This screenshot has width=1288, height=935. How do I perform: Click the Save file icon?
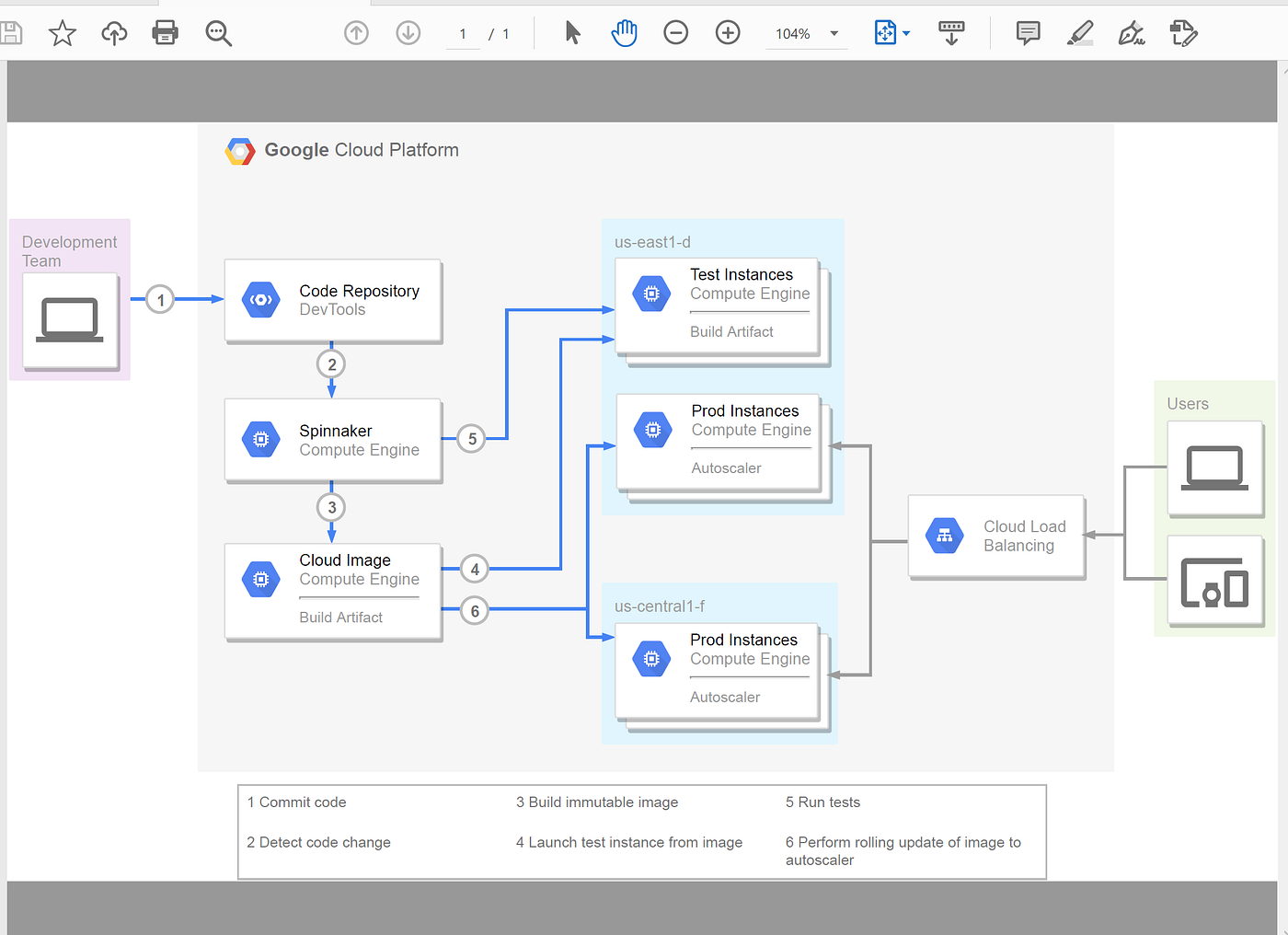(10, 34)
